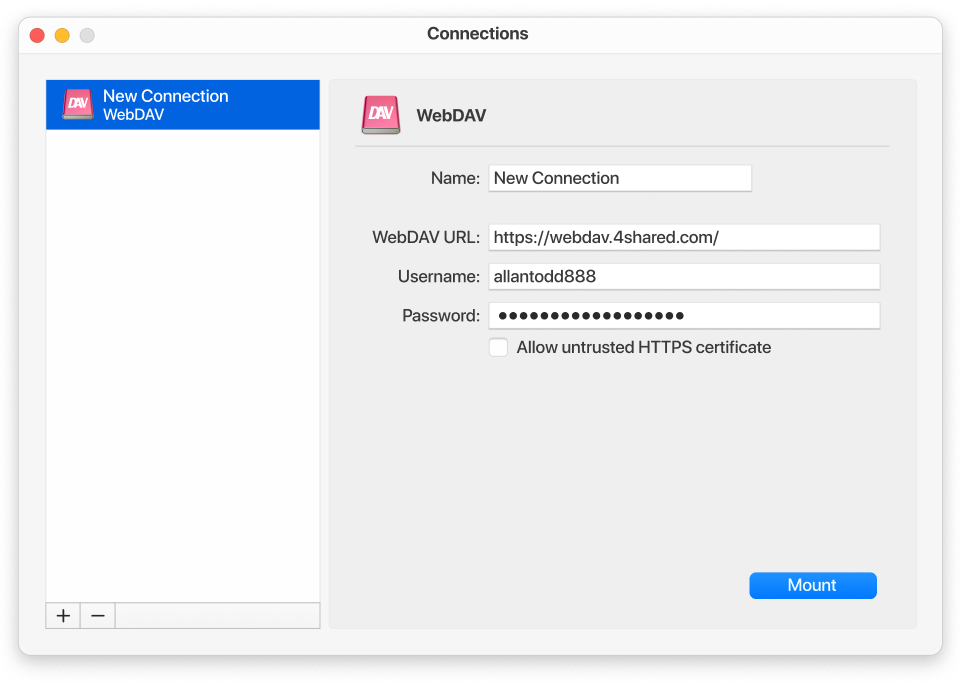Click the DAV book icon in the detail header
The width and height of the screenshot is (960, 688).
point(380,114)
